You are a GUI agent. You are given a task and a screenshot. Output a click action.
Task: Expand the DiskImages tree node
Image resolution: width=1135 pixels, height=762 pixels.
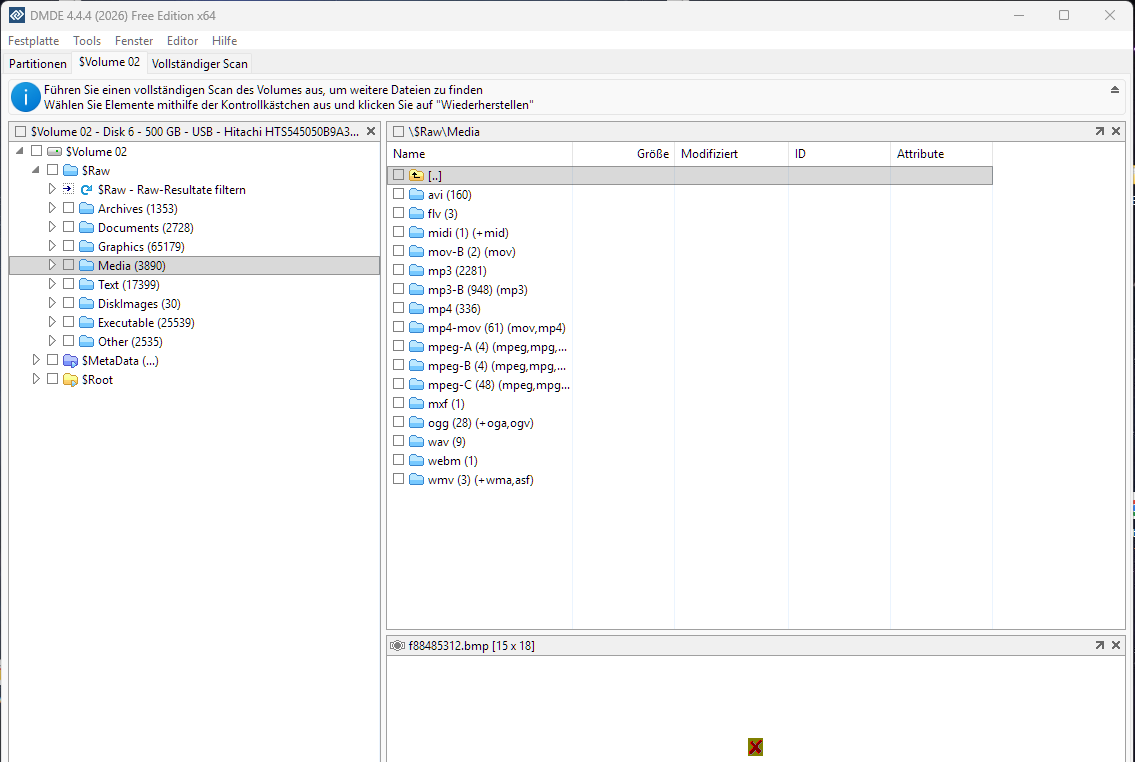[51, 302]
